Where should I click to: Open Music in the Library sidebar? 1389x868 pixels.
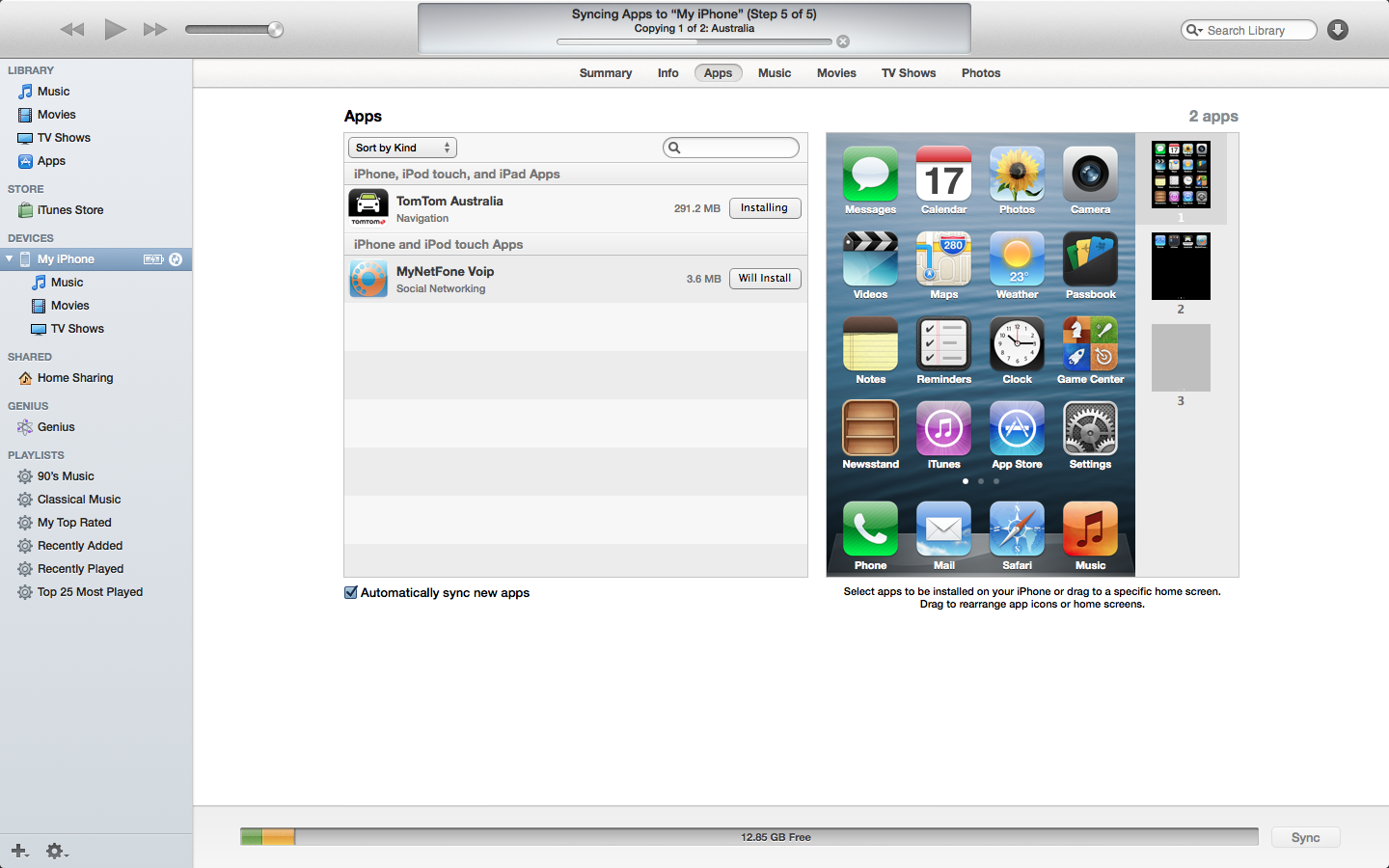[53, 92]
